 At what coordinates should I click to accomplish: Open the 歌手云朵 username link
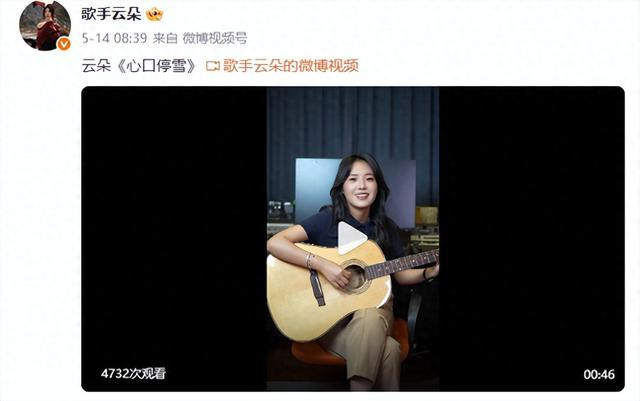[111, 14]
